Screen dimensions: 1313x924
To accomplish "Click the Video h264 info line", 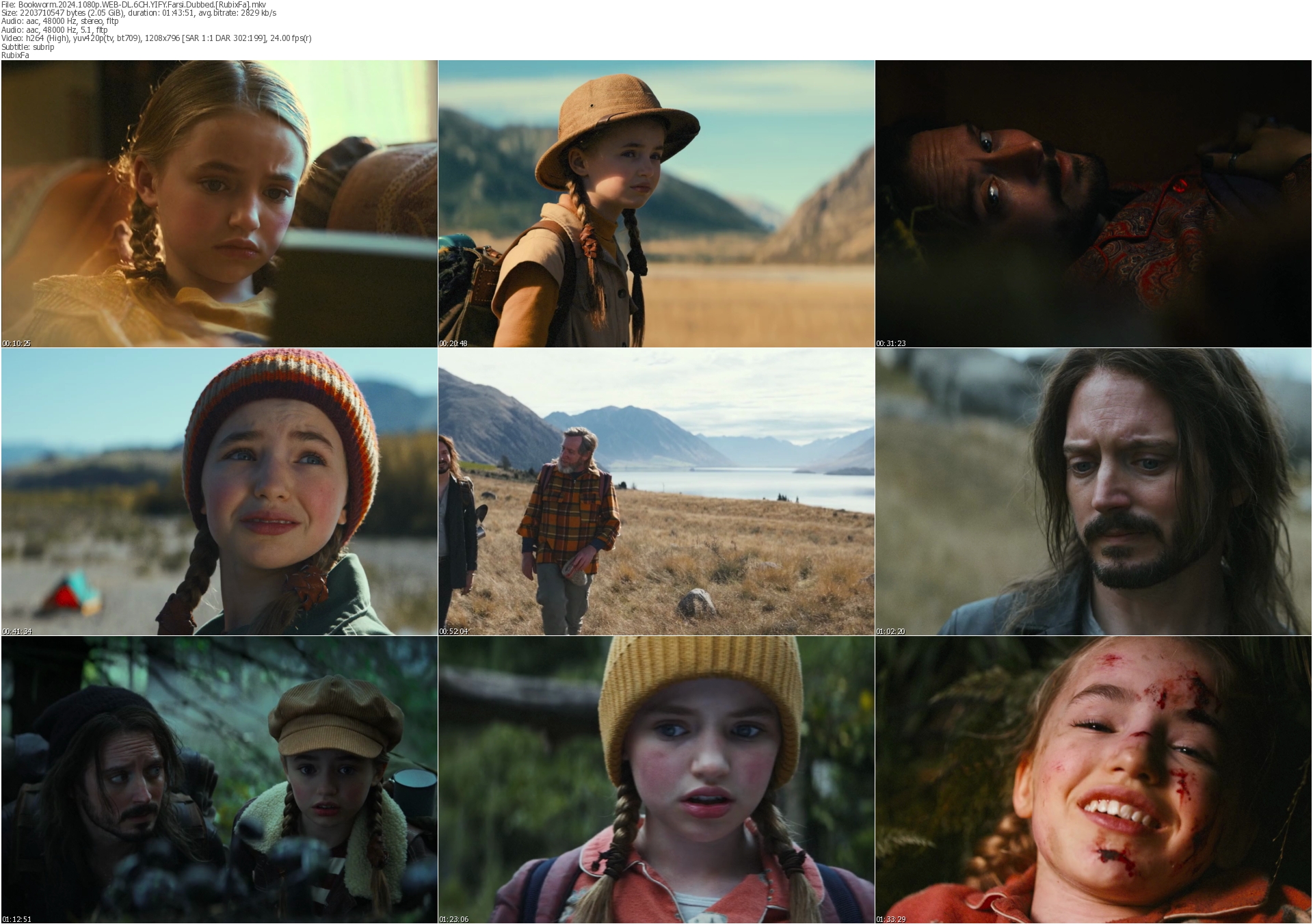I will (x=157, y=38).
